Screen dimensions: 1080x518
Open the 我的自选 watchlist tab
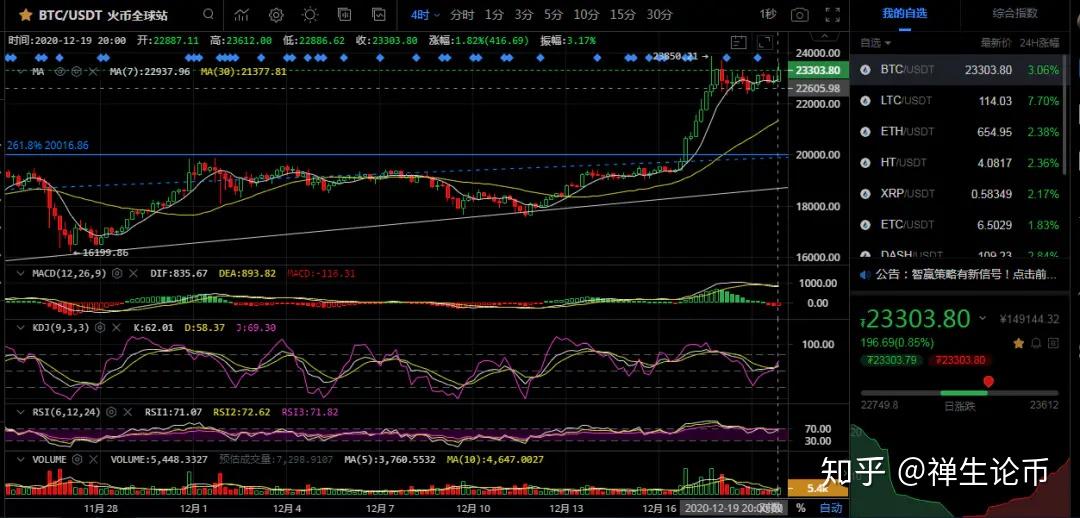pyautogui.click(x=904, y=13)
